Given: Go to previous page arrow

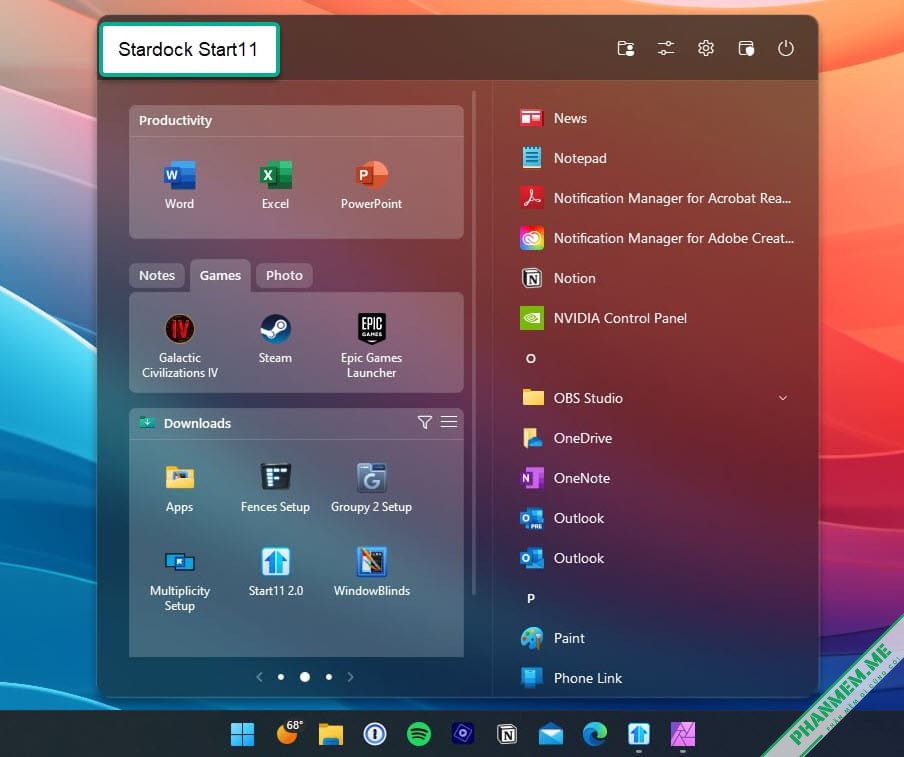Looking at the screenshot, I should [259, 677].
